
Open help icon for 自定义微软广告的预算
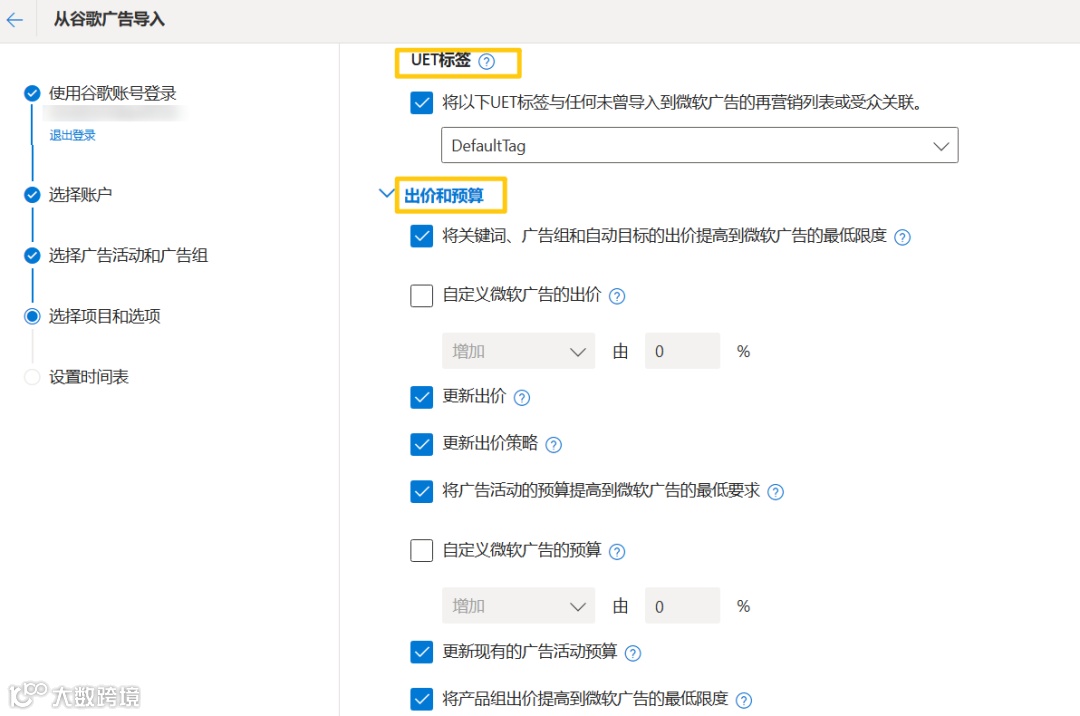click(x=617, y=551)
